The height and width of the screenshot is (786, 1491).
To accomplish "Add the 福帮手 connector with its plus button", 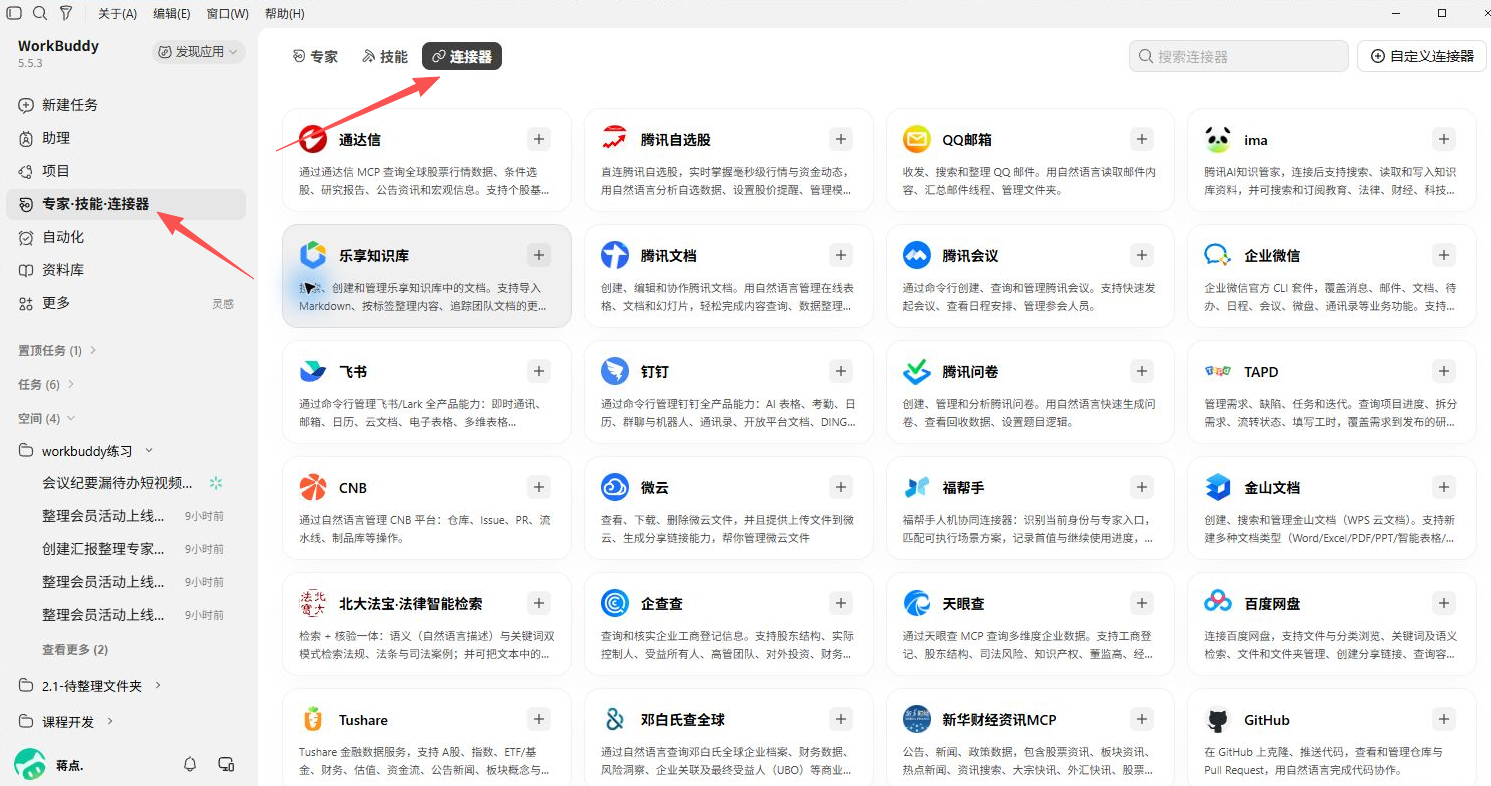I will pyautogui.click(x=1142, y=487).
